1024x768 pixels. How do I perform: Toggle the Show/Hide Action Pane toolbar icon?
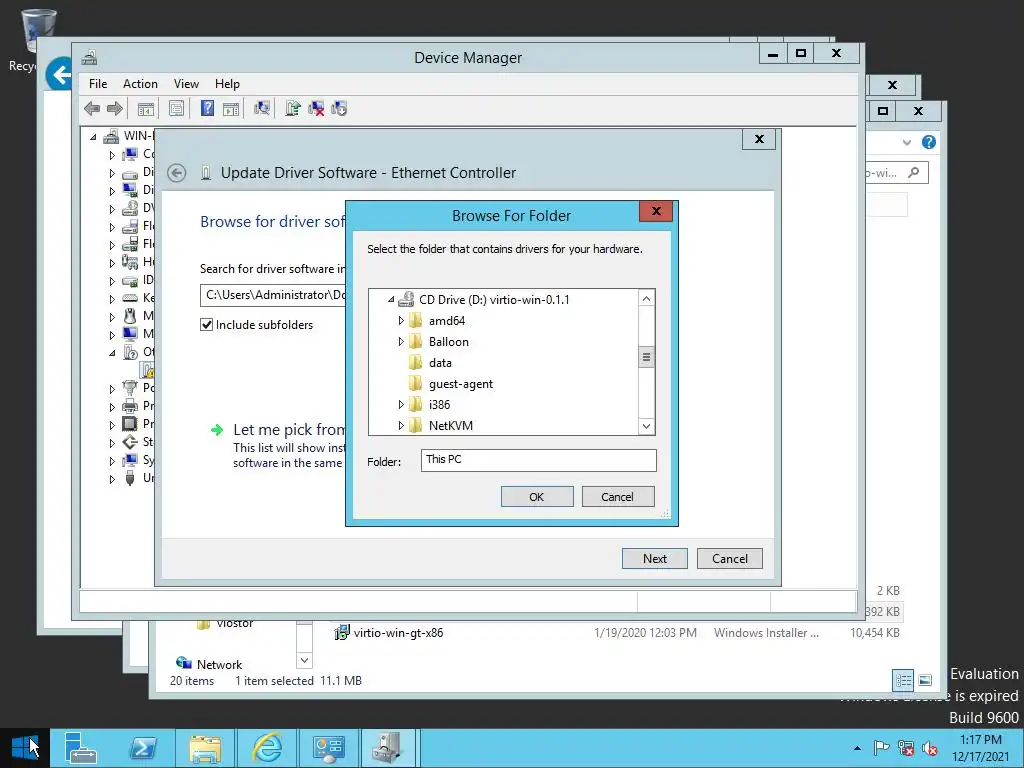231,108
